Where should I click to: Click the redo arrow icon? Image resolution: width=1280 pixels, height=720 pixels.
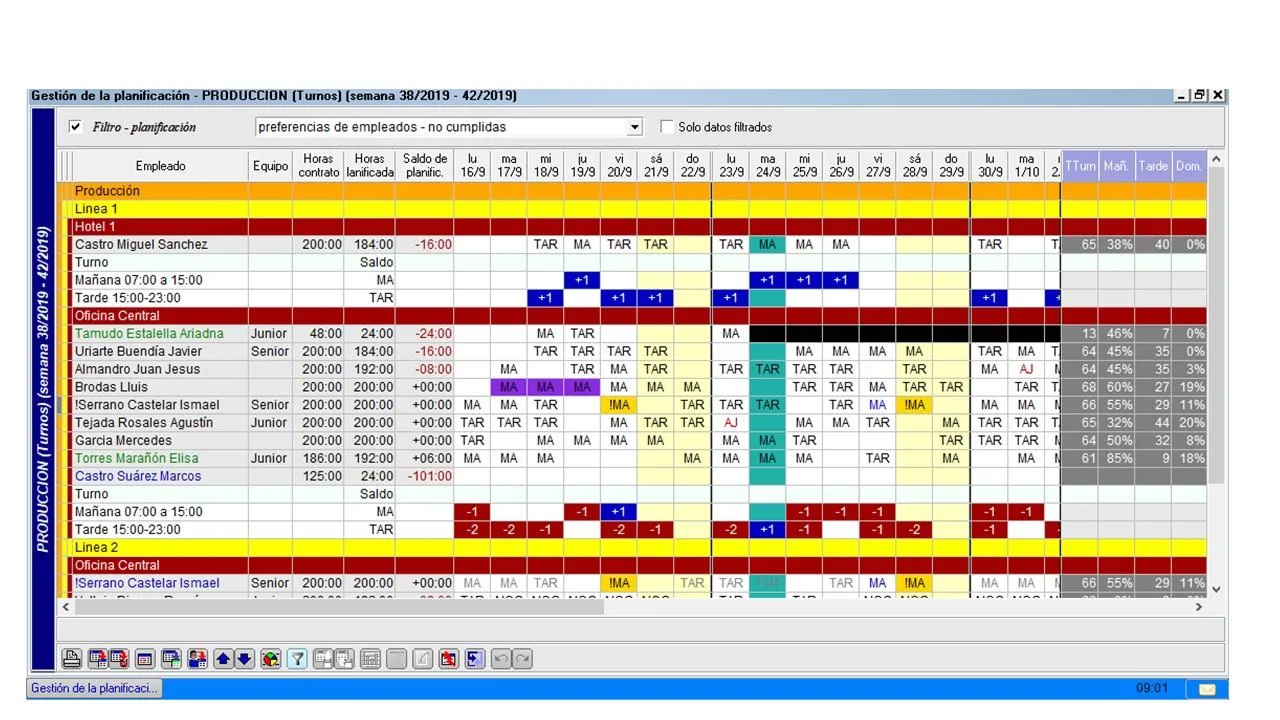tap(522, 659)
